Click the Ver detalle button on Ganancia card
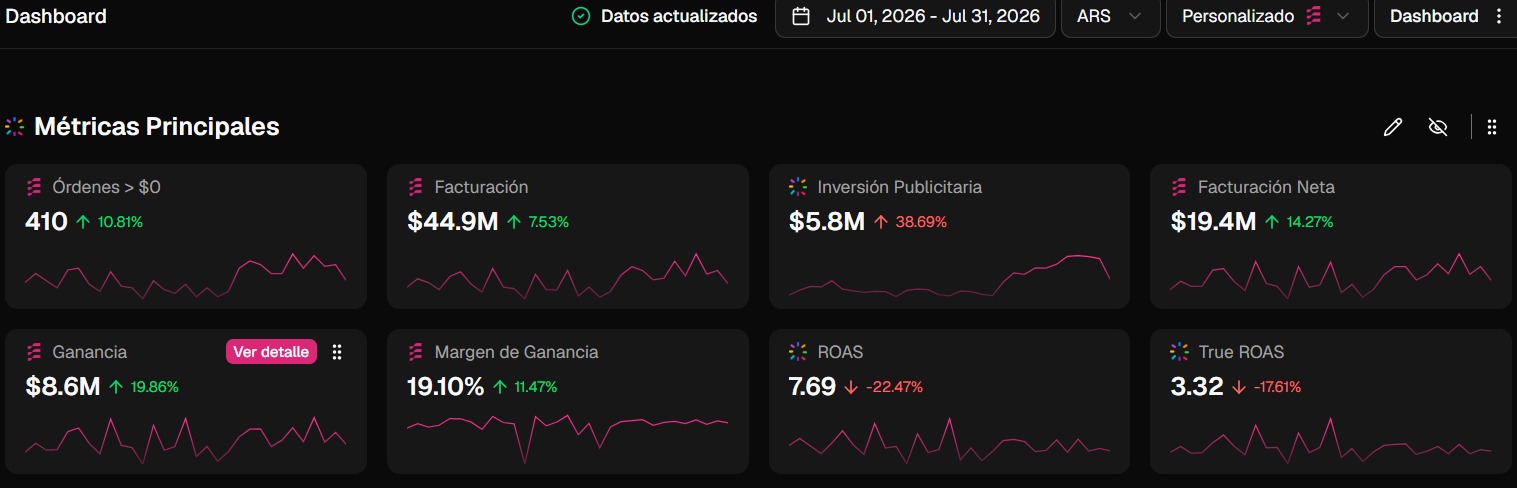This screenshot has height=488, width=1517. (x=271, y=352)
